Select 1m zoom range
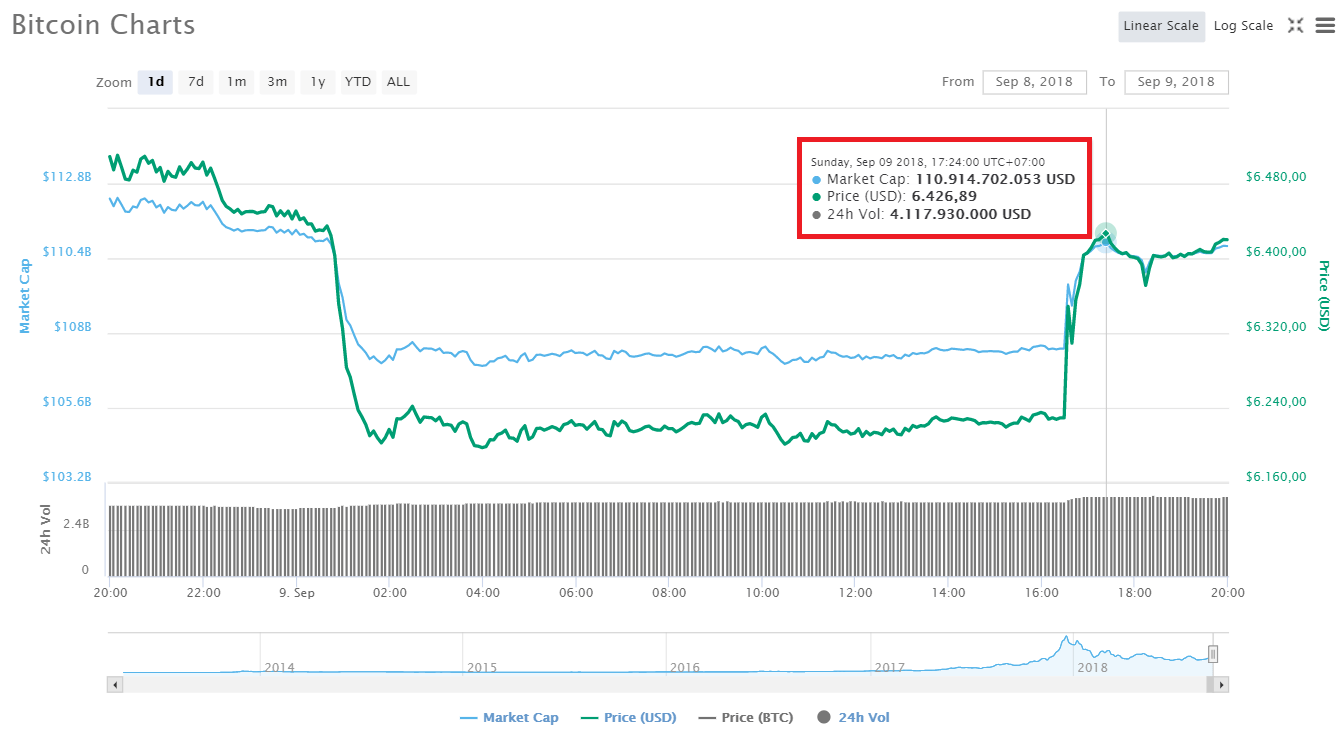This screenshot has width=1342, height=738. [x=236, y=82]
